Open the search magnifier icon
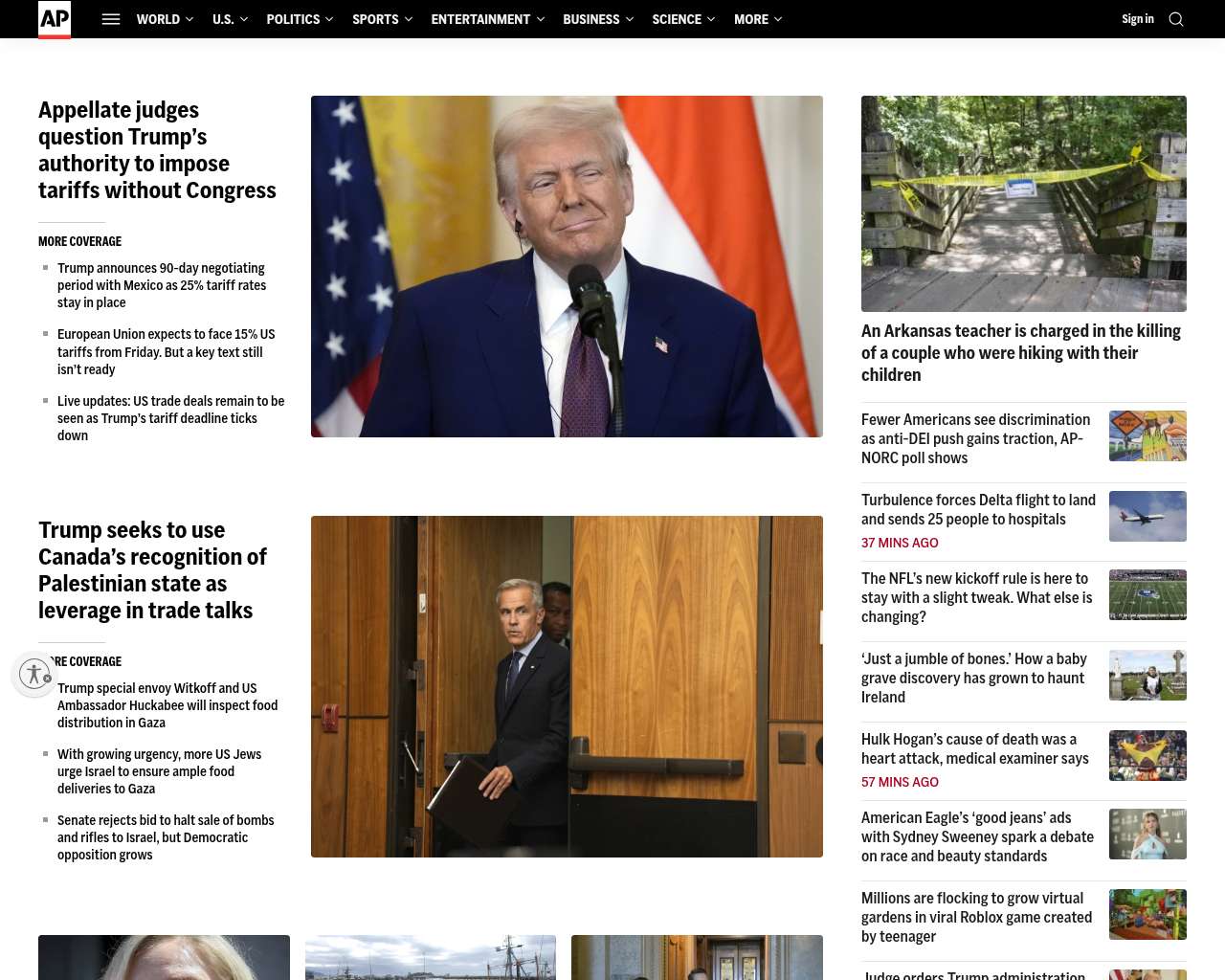Screen dimensions: 1225x980 pos(1176,19)
